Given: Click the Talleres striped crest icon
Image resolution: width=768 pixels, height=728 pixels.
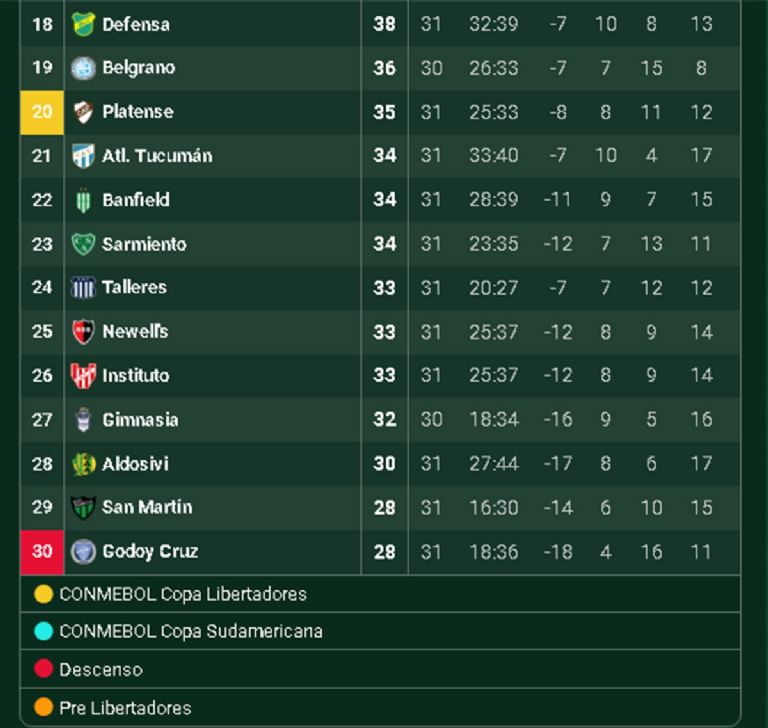Looking at the screenshot, I should click(84, 288).
